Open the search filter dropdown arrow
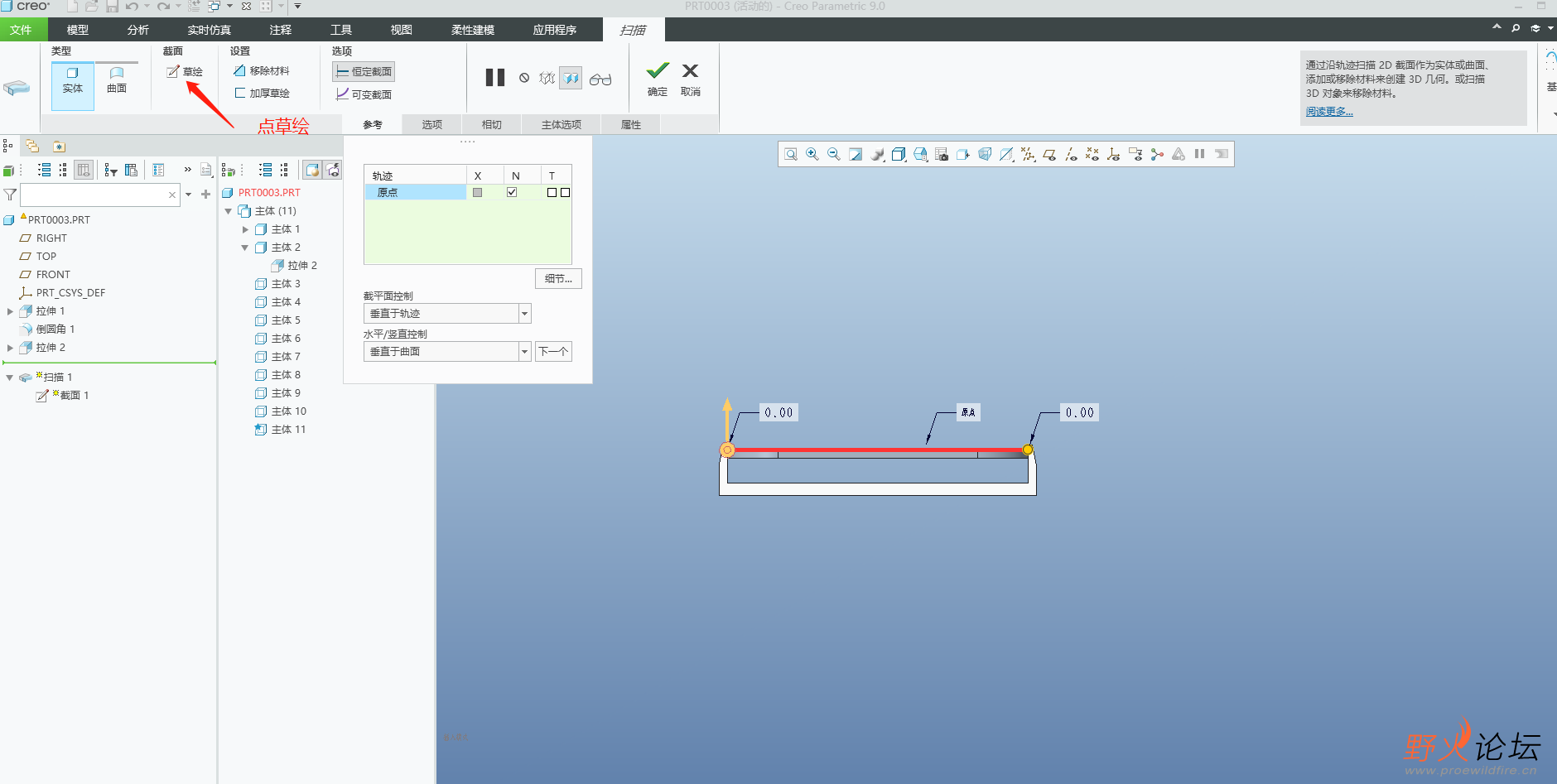1557x784 pixels. tap(189, 195)
